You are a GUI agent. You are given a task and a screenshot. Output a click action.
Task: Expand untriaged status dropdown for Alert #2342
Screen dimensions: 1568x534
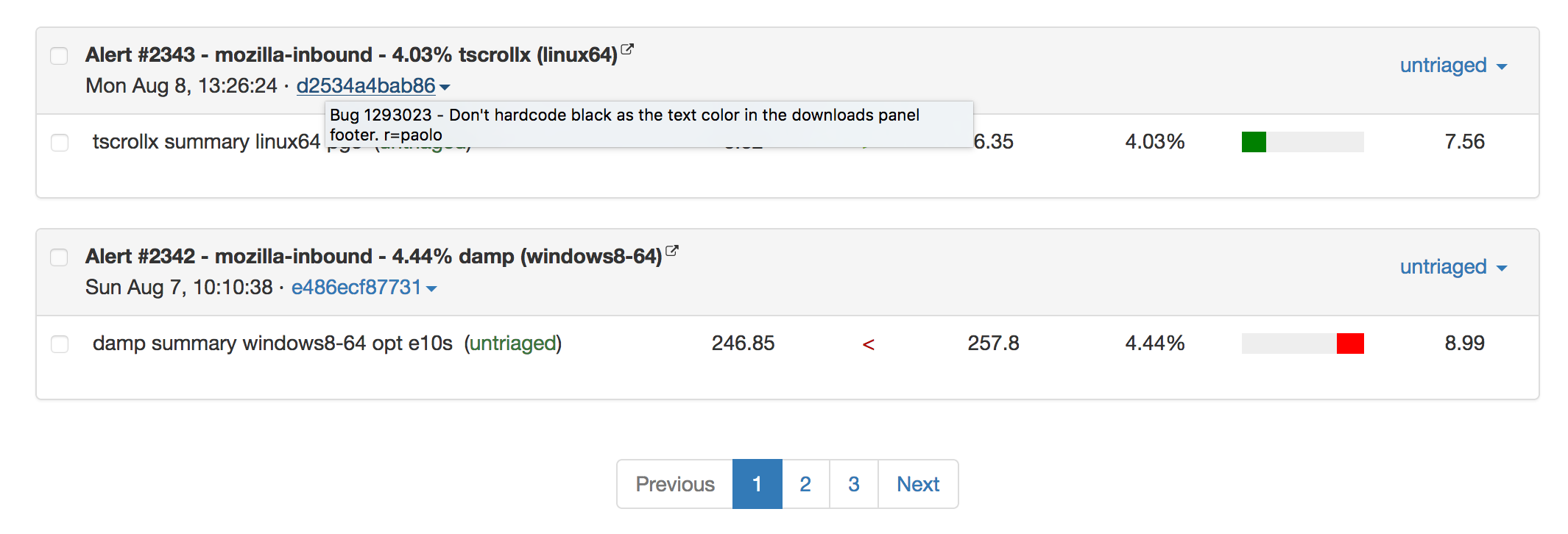(1453, 267)
